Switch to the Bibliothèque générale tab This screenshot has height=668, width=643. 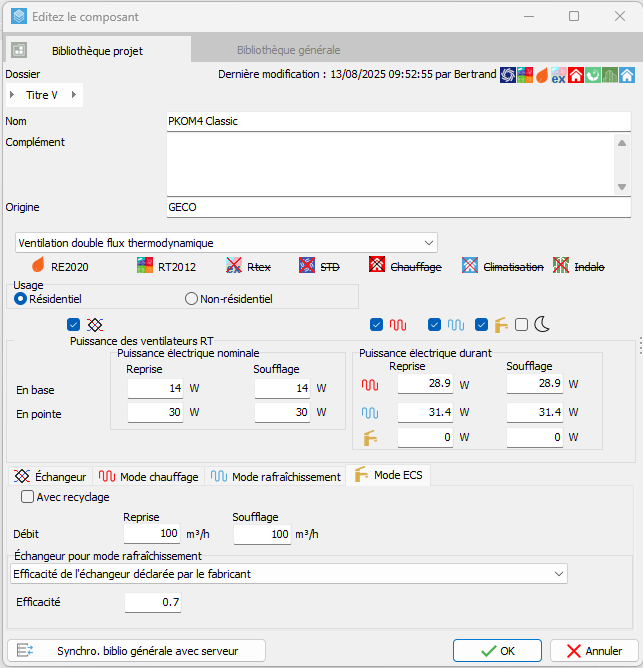[288, 50]
